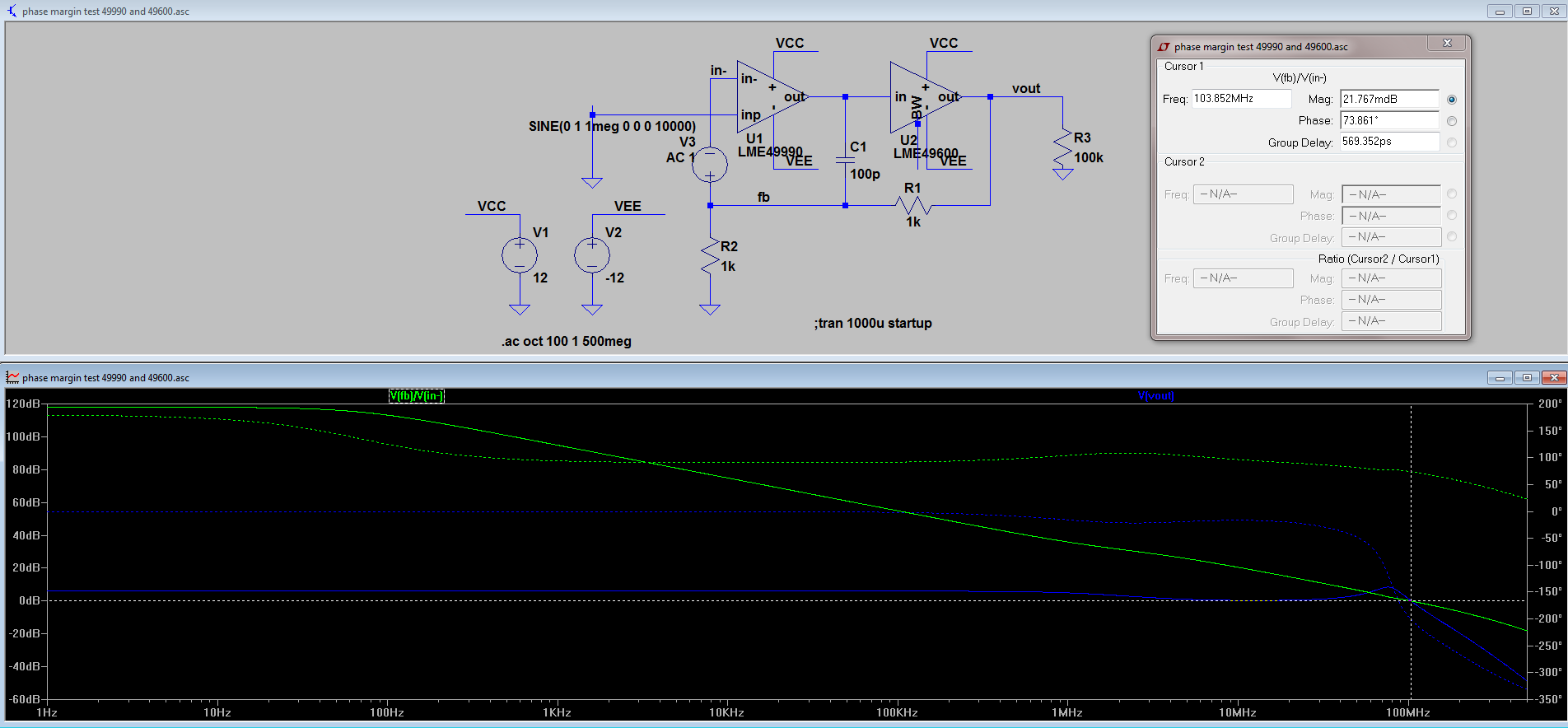
Task: Select the V1 12V voltage source symbol
Action: coord(520,255)
